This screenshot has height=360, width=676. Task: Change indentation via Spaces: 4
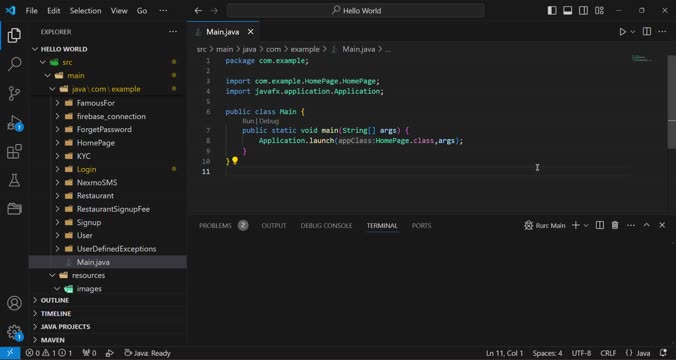point(547,353)
